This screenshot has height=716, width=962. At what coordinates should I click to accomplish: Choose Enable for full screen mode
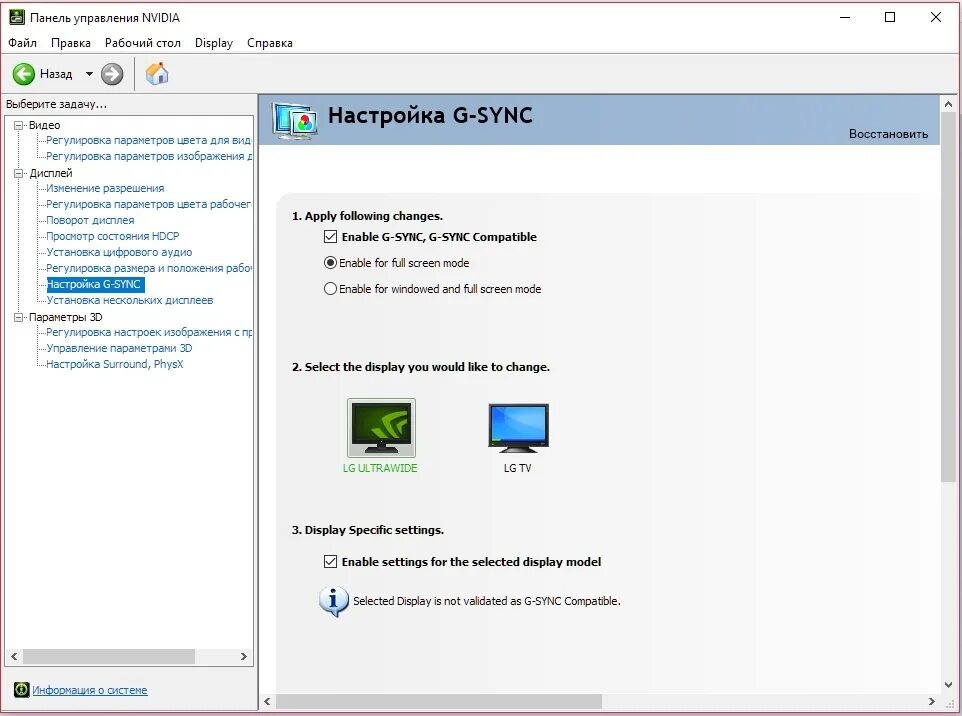pyautogui.click(x=330, y=263)
